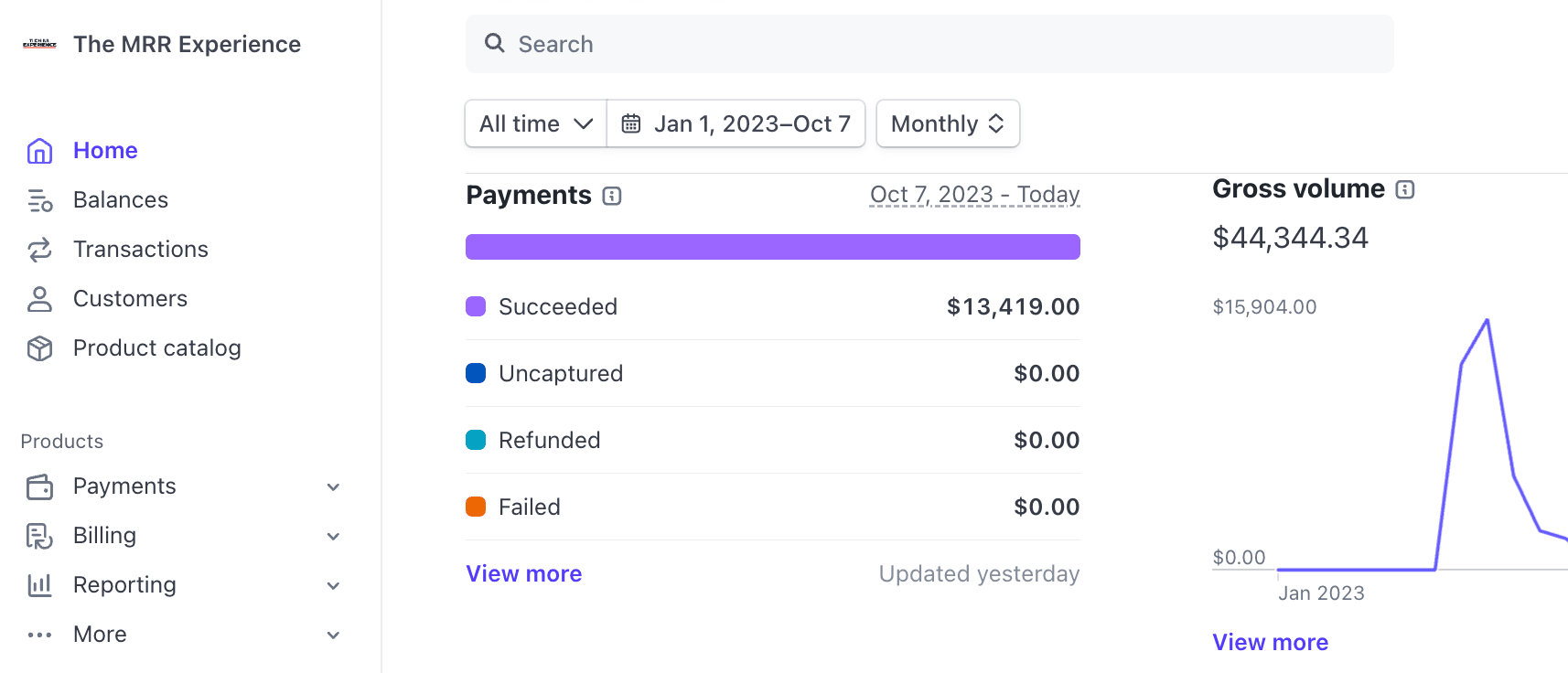
Task: Click View more under Payments
Action: pos(524,573)
